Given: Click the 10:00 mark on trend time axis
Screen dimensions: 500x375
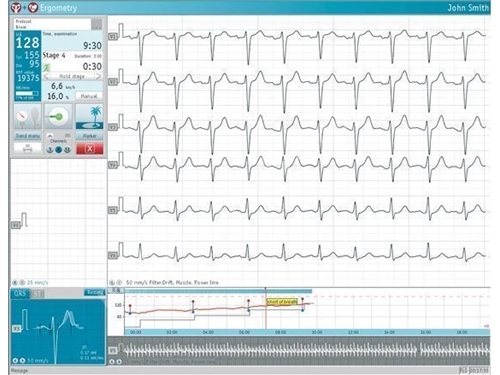Looking at the screenshot, I should click(317, 332).
